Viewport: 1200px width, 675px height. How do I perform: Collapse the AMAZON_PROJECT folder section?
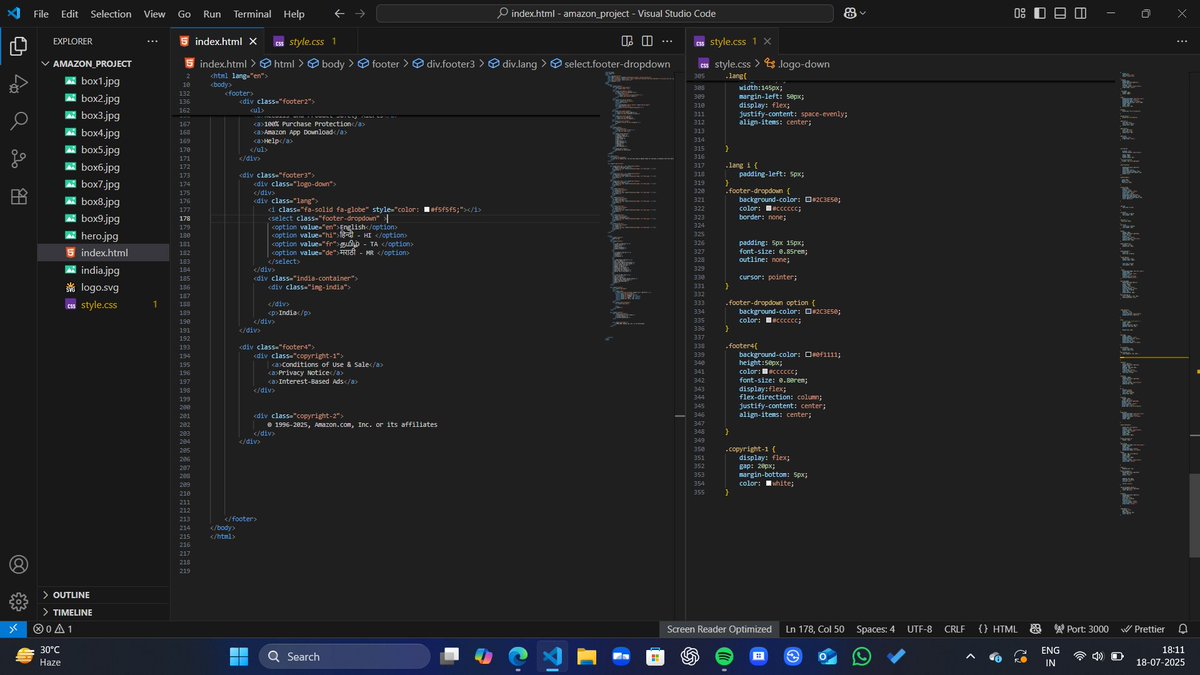pos(92,63)
